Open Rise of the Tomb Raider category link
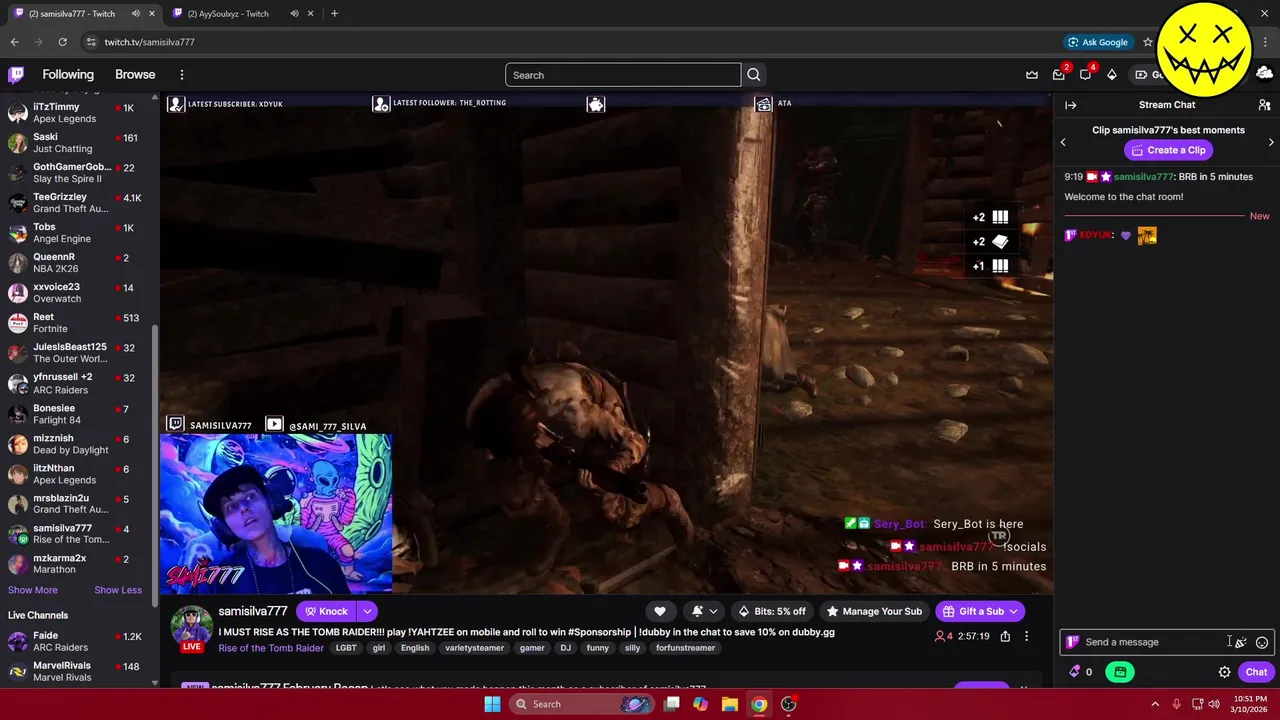The width and height of the screenshot is (1280, 720). pyautogui.click(x=271, y=648)
